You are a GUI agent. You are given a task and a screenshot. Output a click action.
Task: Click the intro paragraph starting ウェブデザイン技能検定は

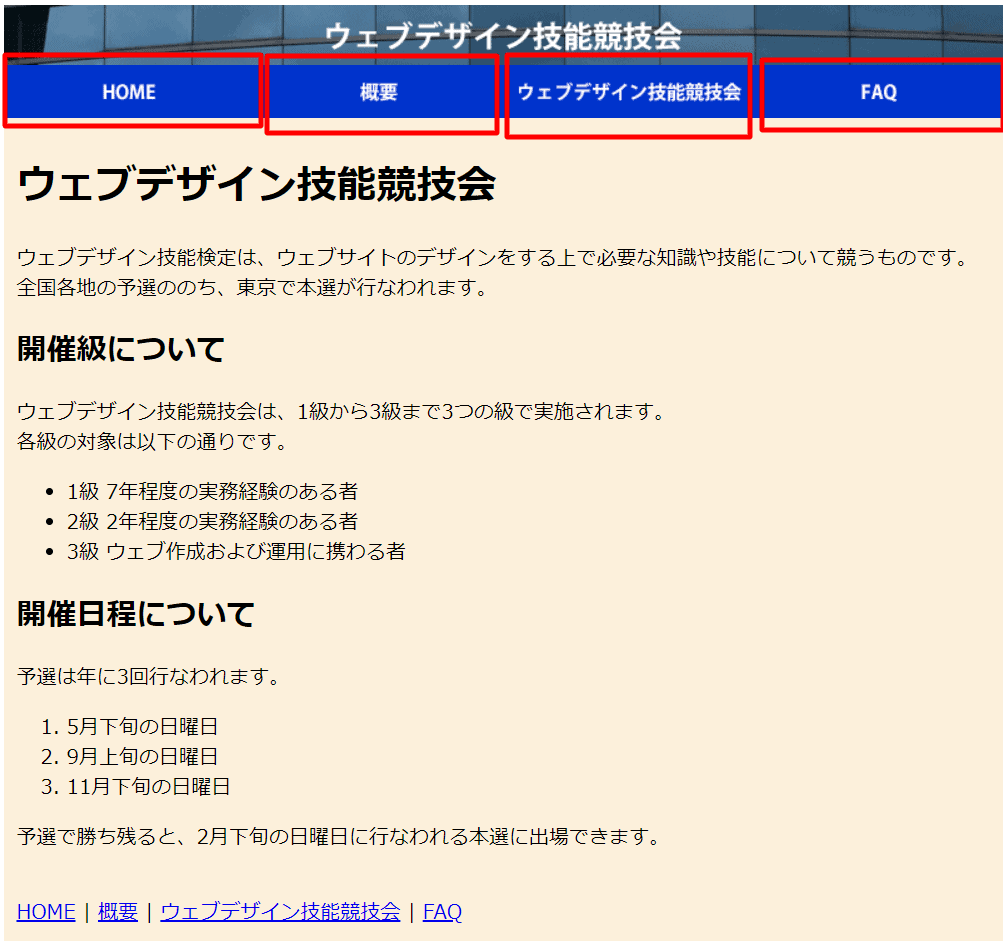click(494, 258)
